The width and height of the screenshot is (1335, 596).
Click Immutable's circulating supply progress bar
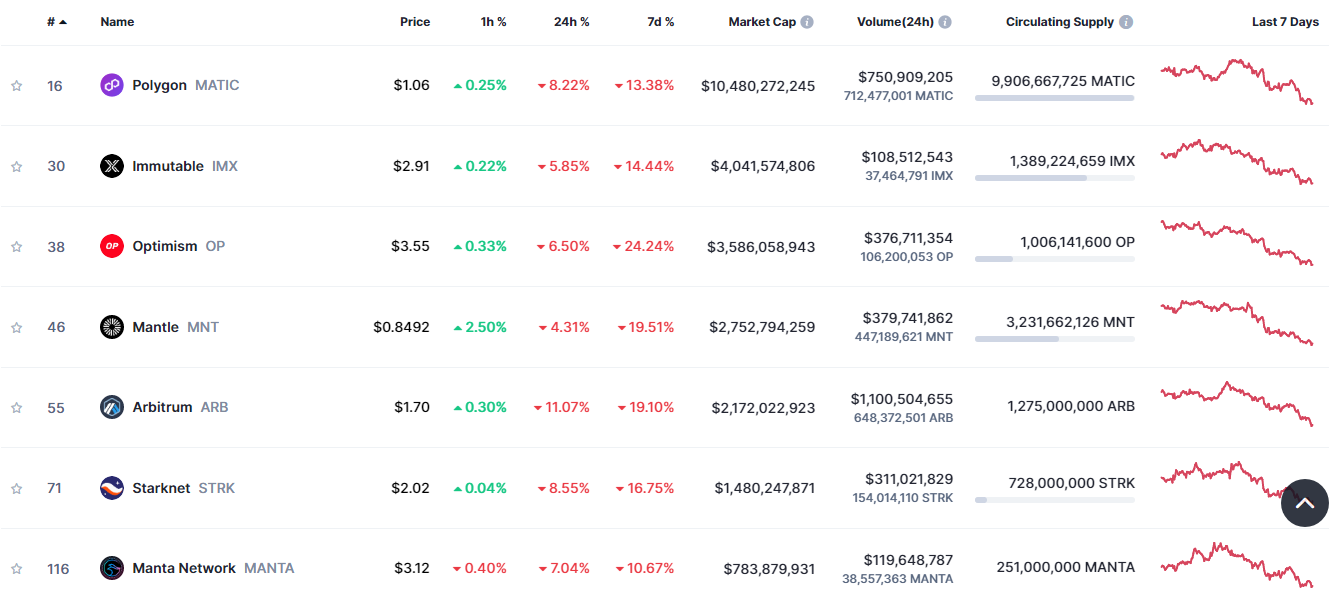pos(1054,178)
